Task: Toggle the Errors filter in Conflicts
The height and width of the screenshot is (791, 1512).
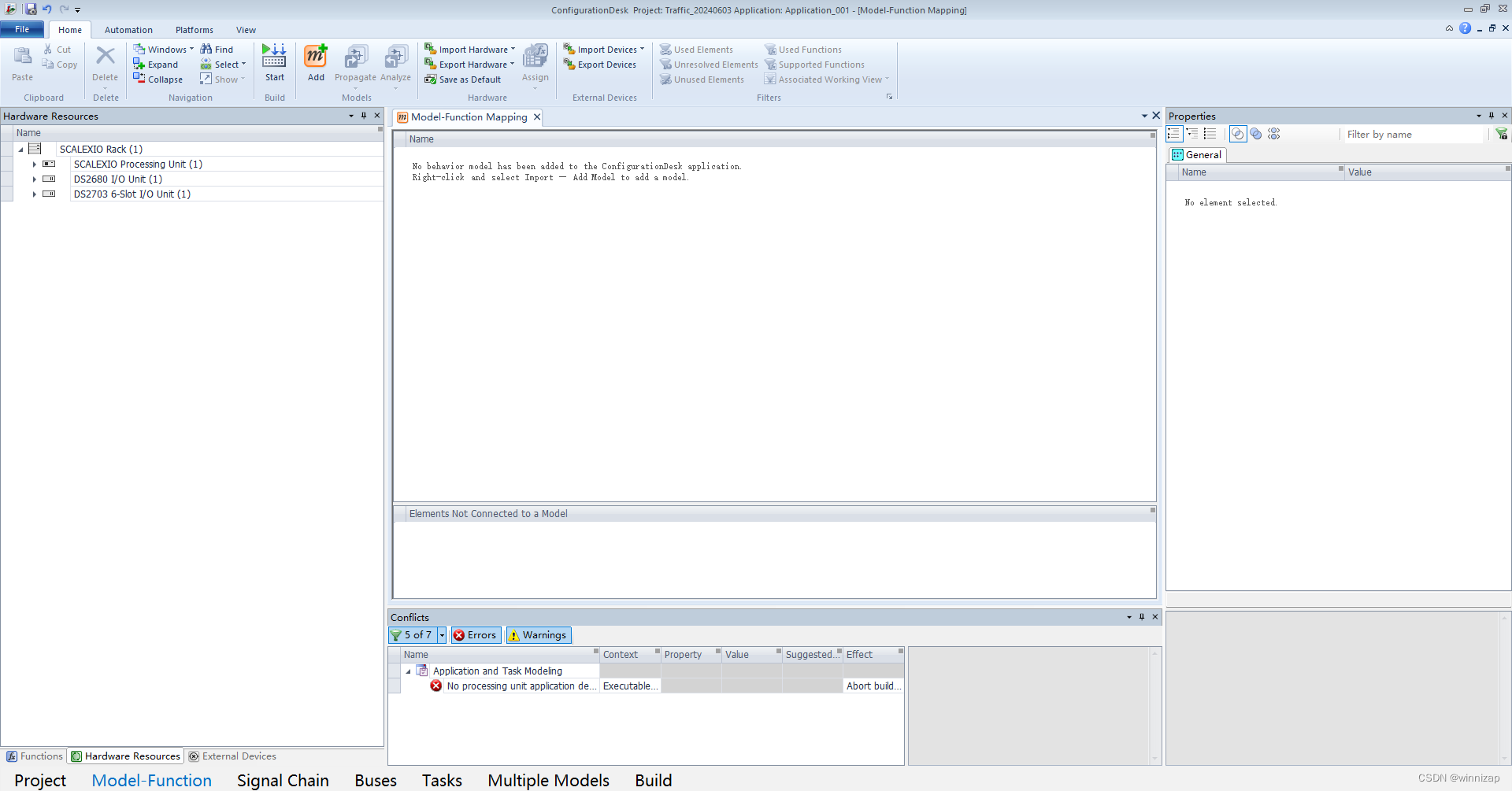Action: tap(476, 634)
